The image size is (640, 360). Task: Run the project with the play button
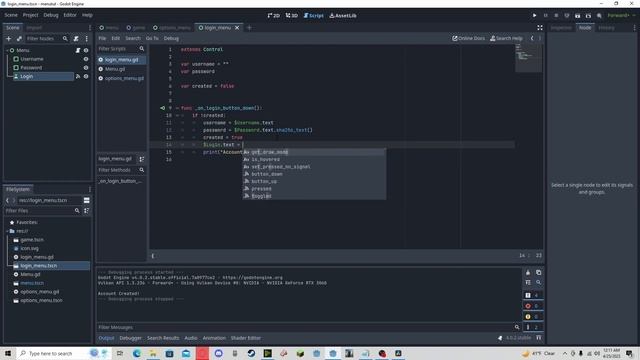pyautogui.click(x=534, y=16)
